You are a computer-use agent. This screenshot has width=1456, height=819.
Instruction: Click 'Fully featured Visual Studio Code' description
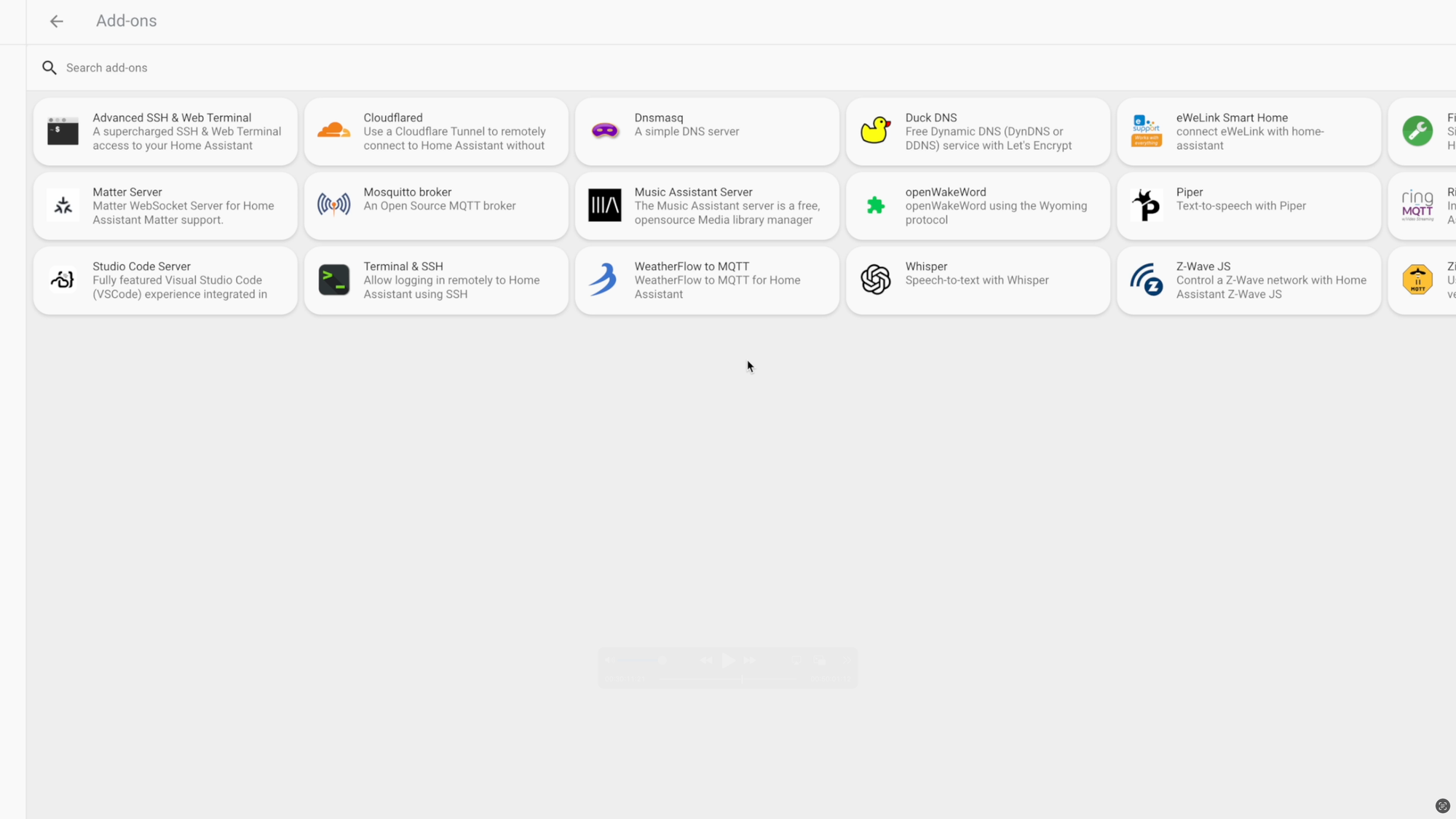(180, 288)
